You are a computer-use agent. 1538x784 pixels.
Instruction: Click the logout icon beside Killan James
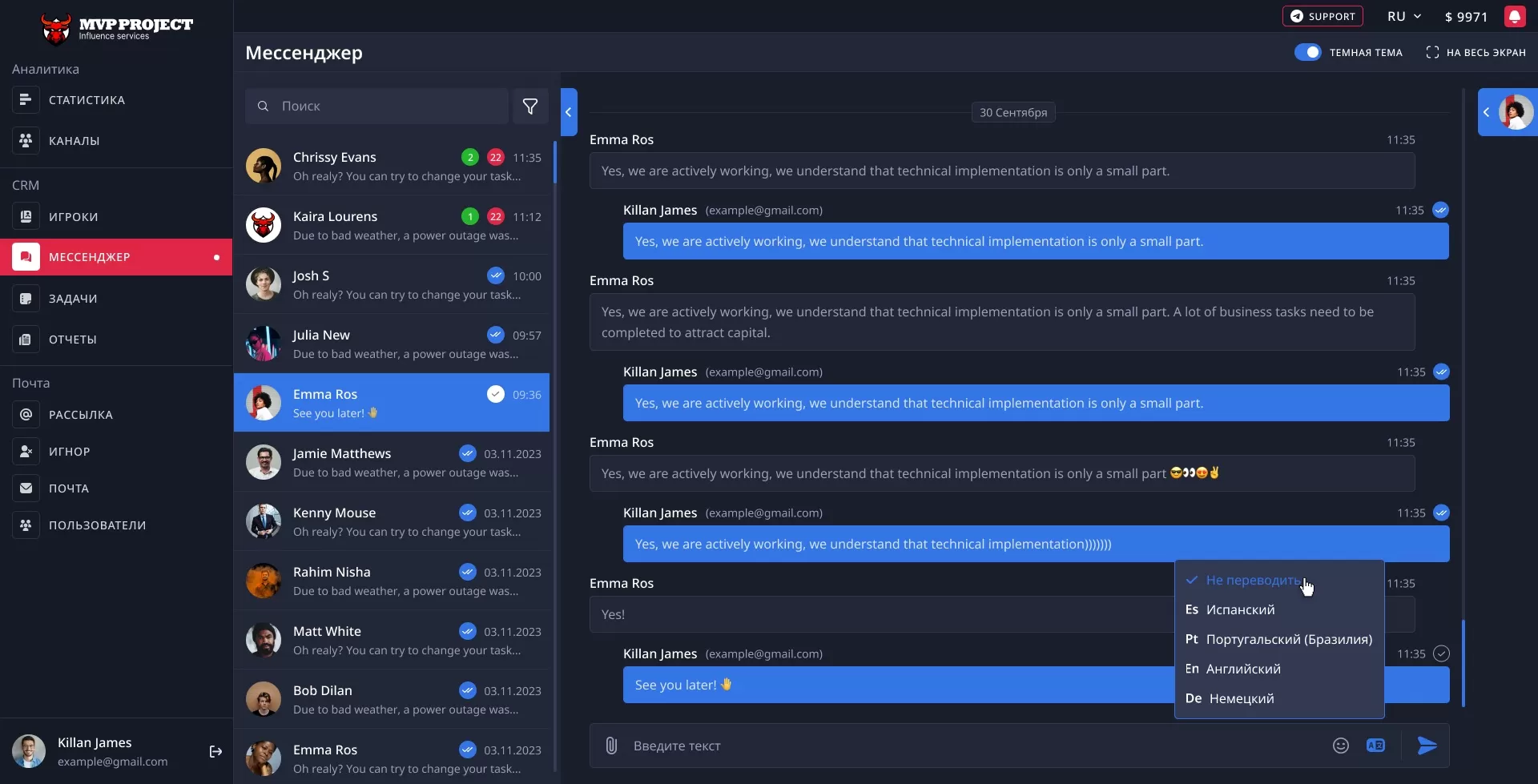(x=215, y=751)
